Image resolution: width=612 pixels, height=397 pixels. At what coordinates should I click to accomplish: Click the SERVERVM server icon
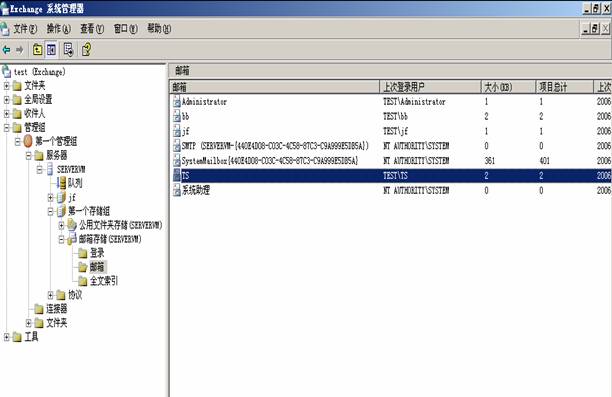pos(50,169)
